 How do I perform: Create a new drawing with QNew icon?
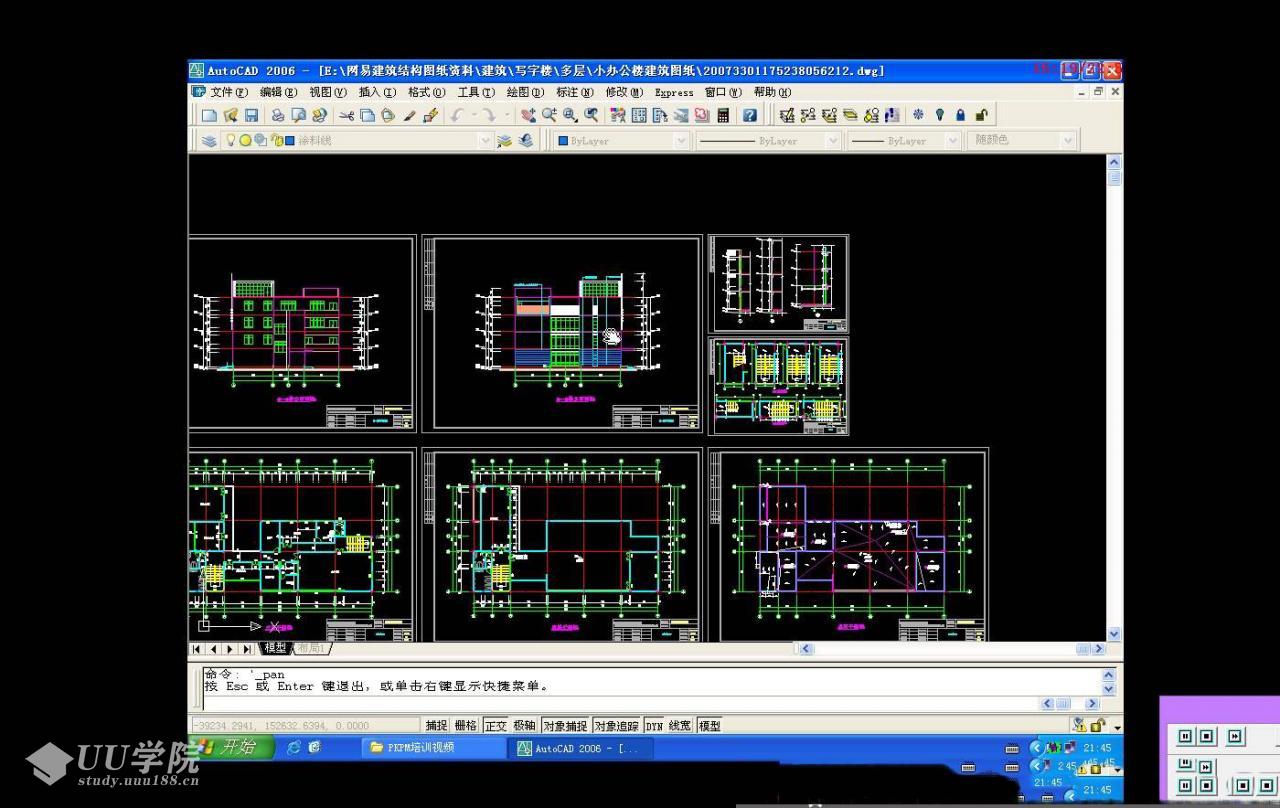pyautogui.click(x=209, y=116)
